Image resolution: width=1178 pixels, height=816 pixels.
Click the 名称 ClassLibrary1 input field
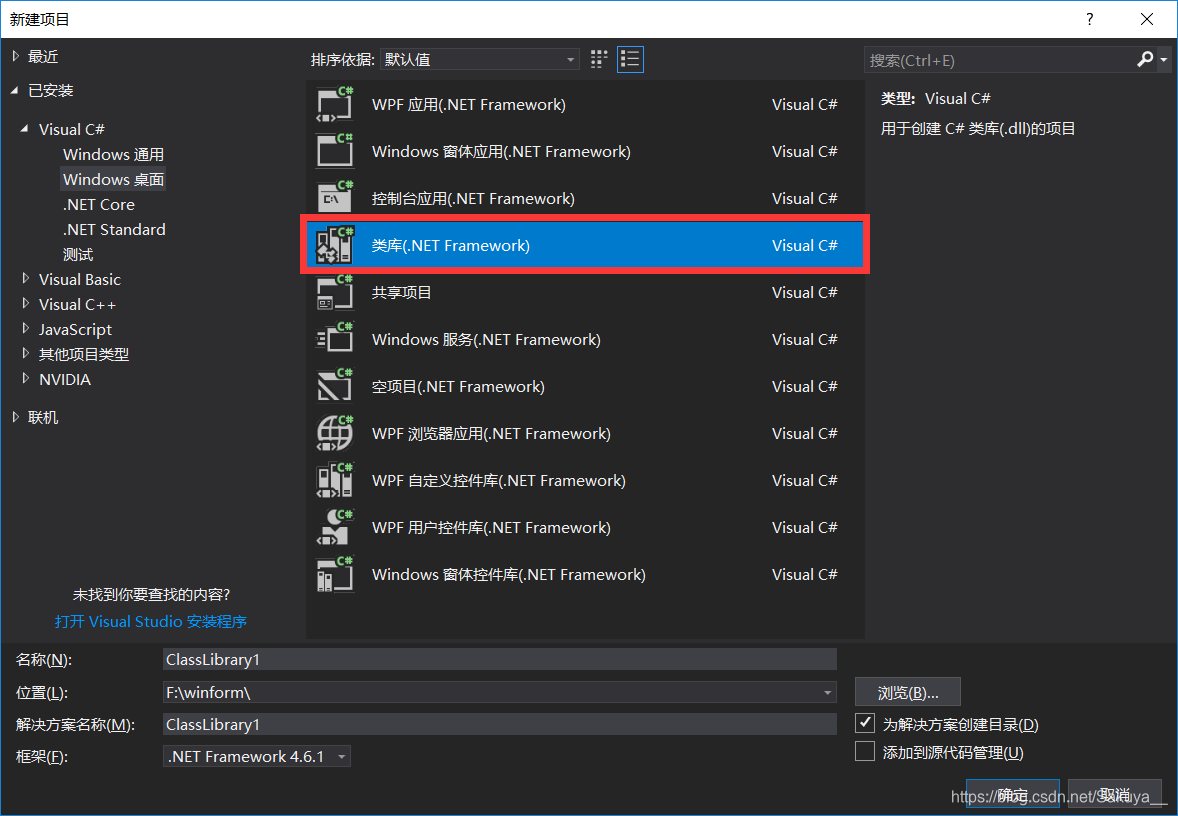pyautogui.click(x=500, y=659)
